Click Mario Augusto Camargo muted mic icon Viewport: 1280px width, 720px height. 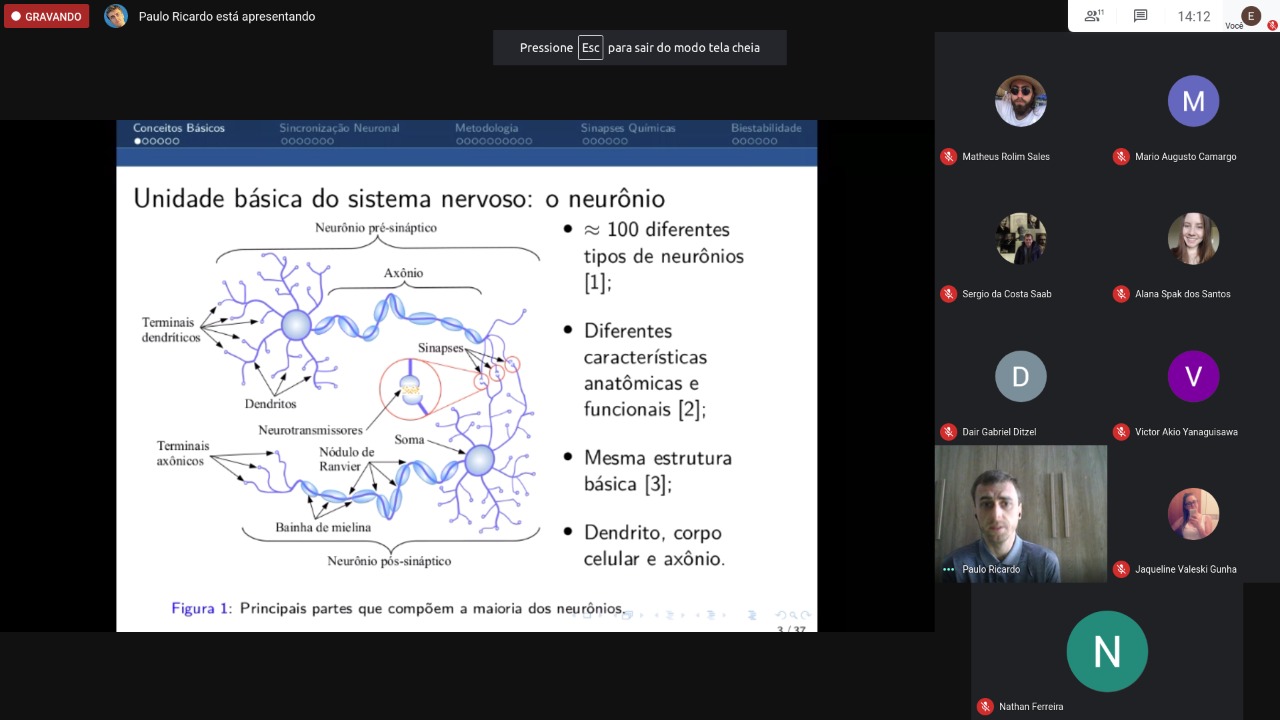[x=1121, y=156]
